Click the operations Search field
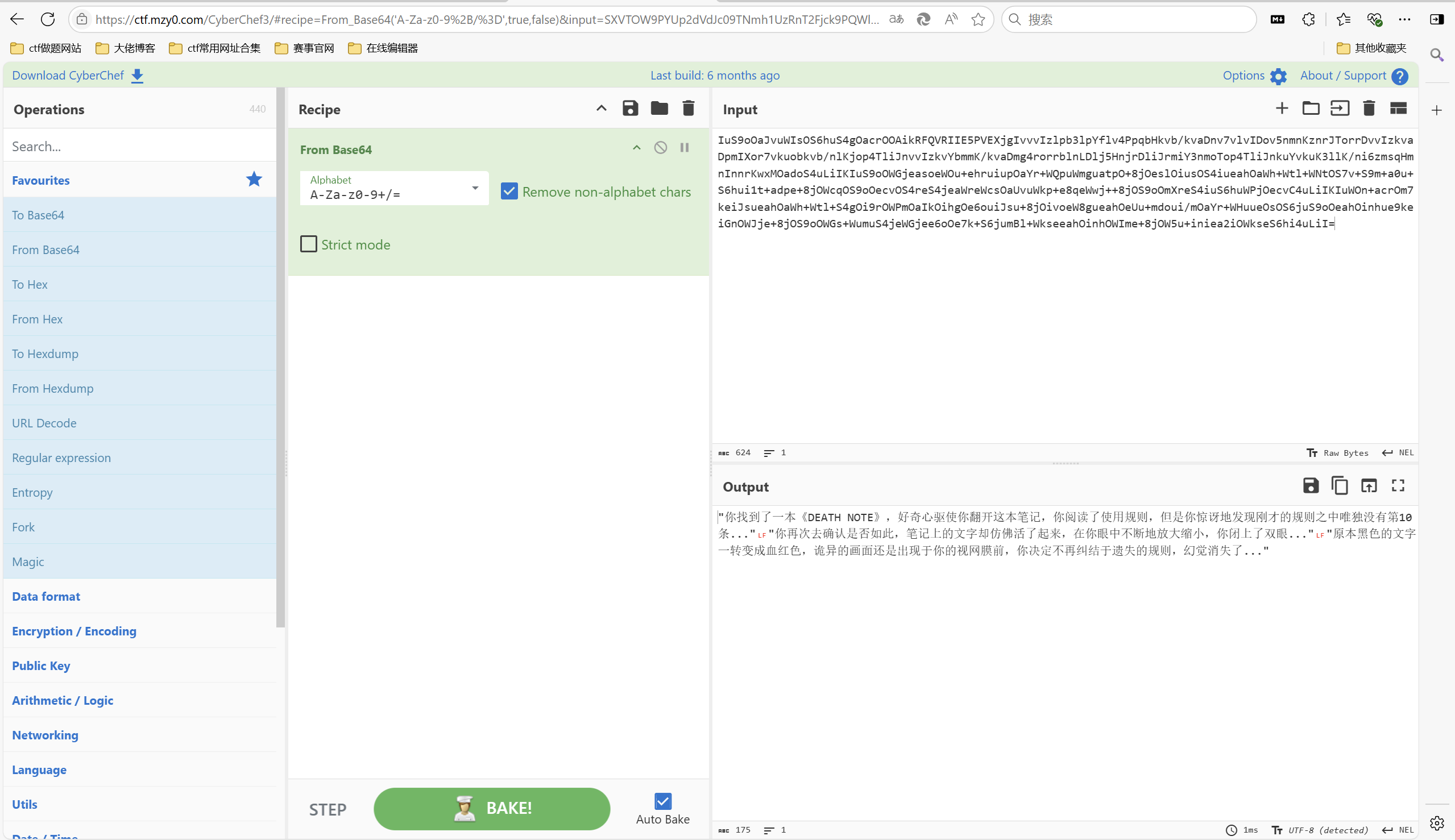This screenshot has height=840, width=1455. tap(140, 146)
